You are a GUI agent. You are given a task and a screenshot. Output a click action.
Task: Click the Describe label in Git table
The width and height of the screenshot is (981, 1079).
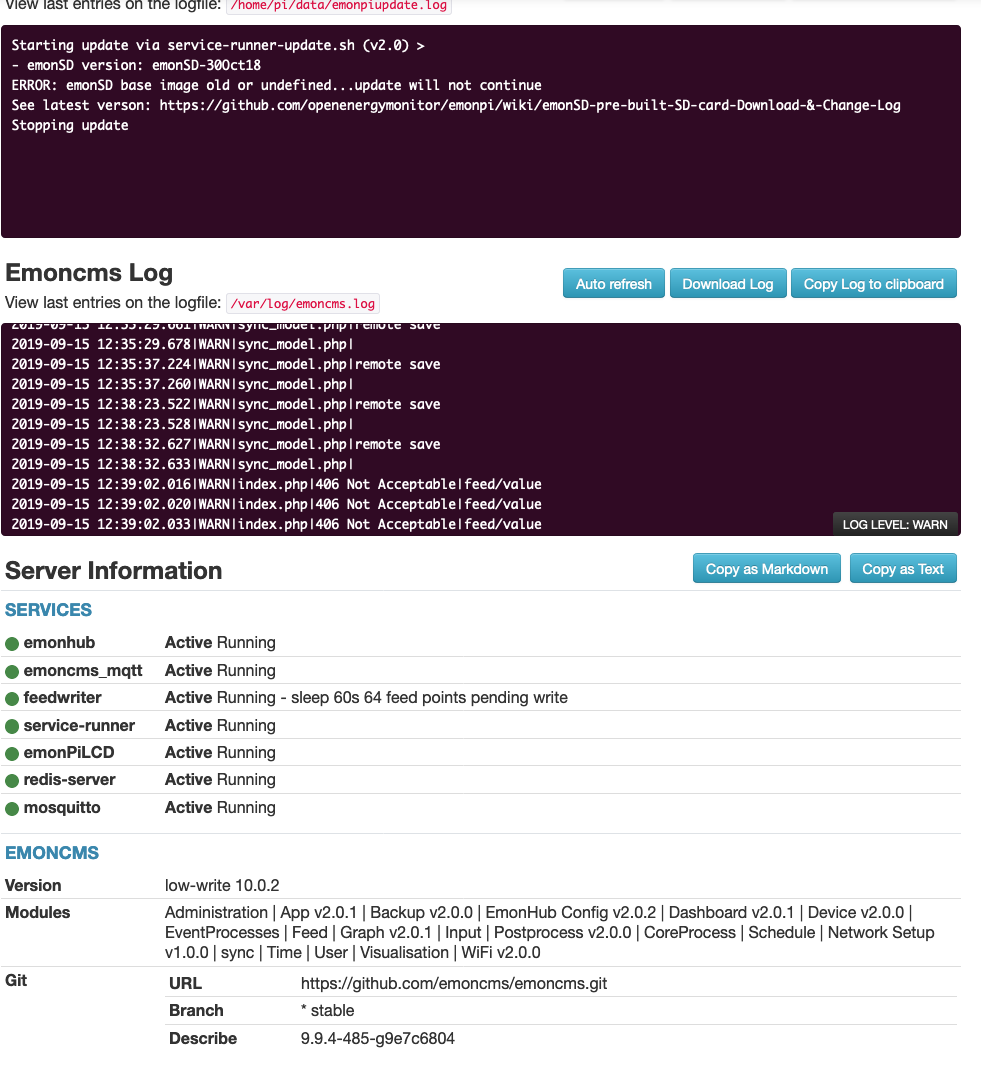click(203, 1038)
